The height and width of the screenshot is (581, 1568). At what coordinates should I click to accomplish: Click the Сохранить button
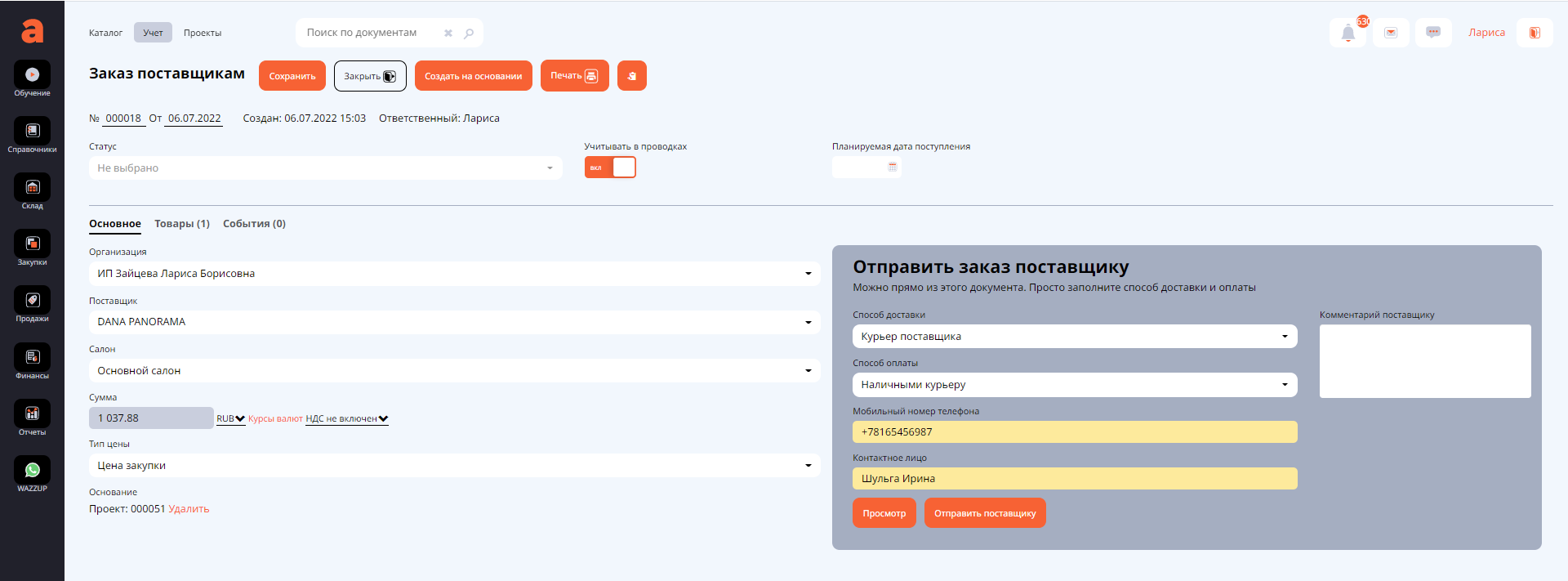pyautogui.click(x=292, y=76)
